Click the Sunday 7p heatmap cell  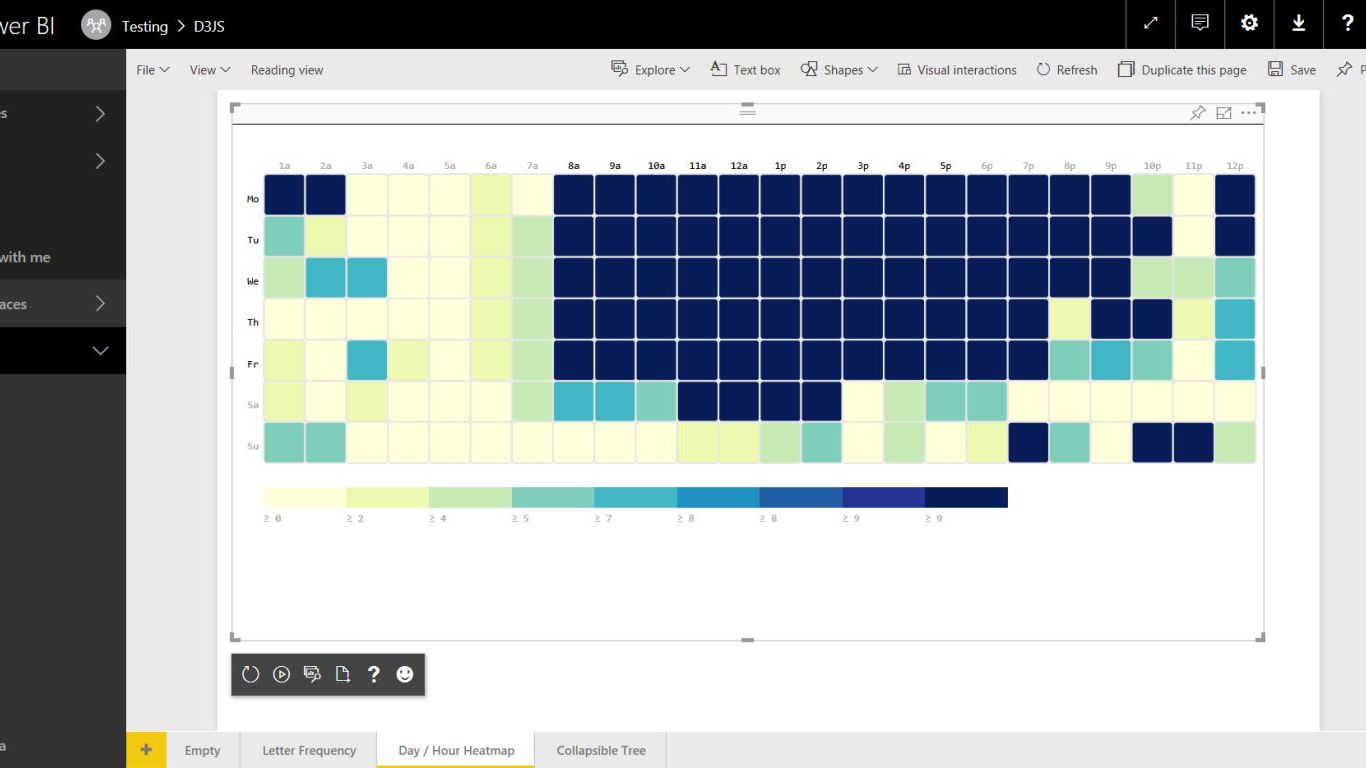coord(1028,442)
